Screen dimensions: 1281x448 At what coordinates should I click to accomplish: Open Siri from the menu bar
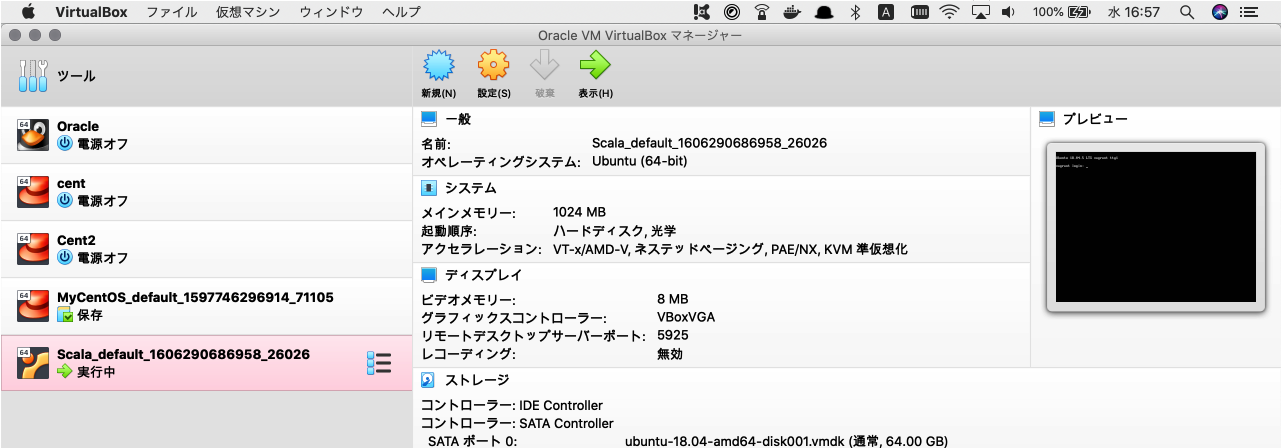tap(1219, 12)
